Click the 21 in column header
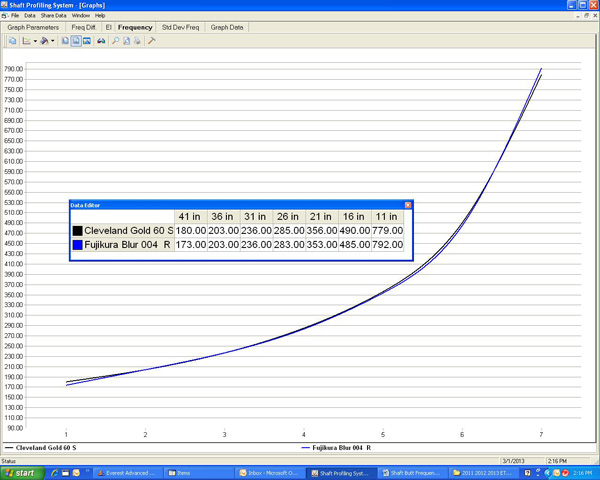The image size is (600, 480). 321,217
